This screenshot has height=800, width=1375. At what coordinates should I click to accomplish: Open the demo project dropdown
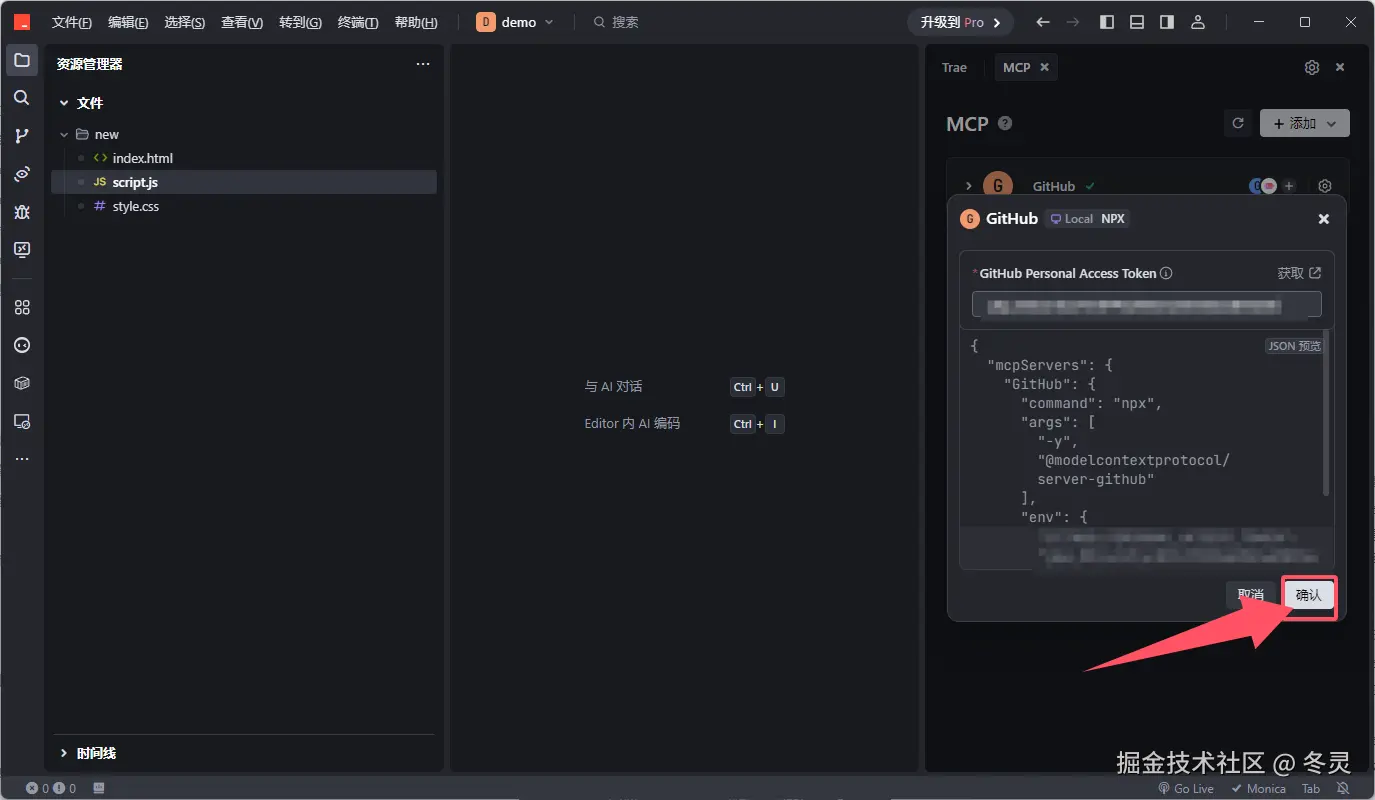point(515,22)
